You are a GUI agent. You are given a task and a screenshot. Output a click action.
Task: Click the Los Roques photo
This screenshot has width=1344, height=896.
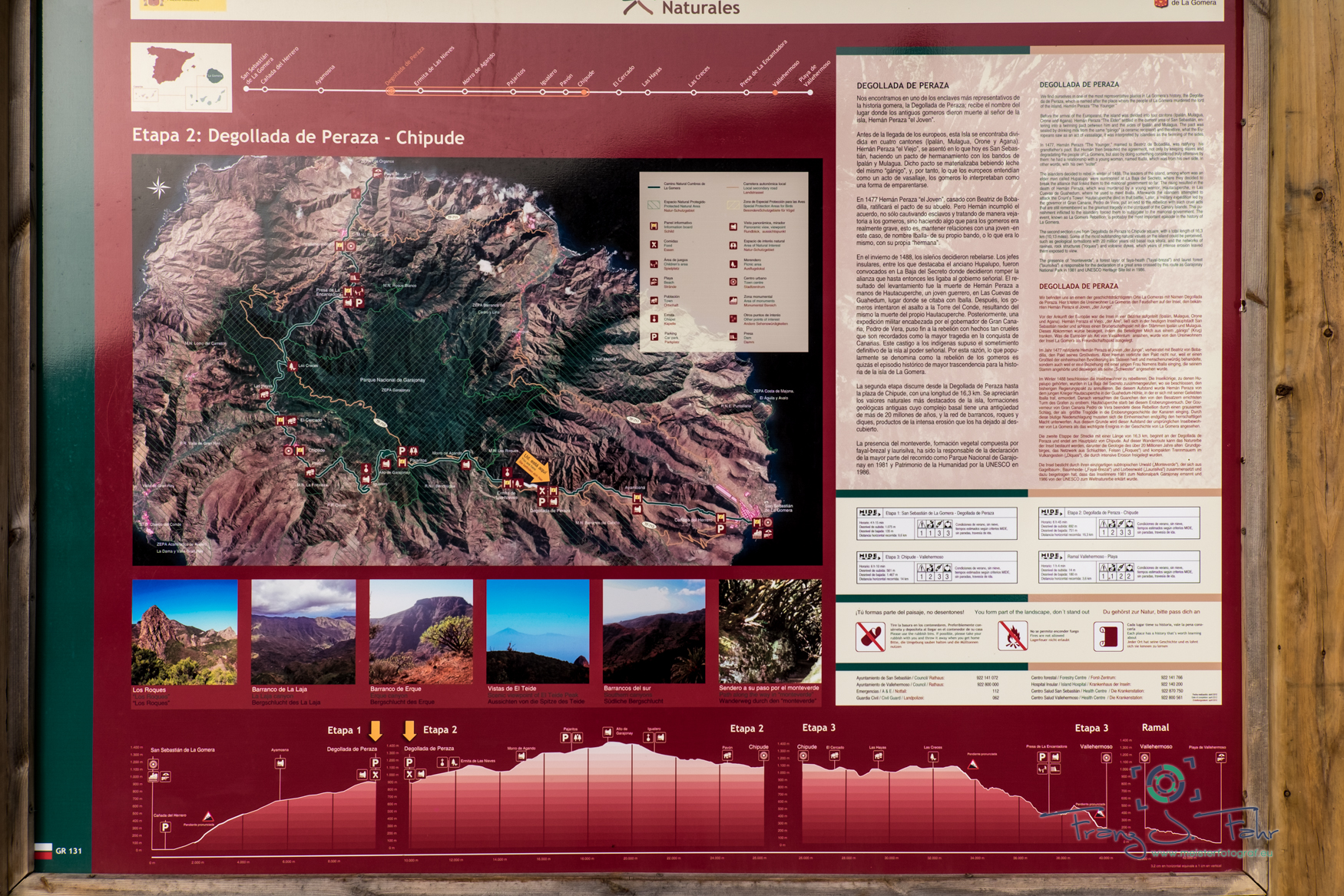tap(185, 632)
